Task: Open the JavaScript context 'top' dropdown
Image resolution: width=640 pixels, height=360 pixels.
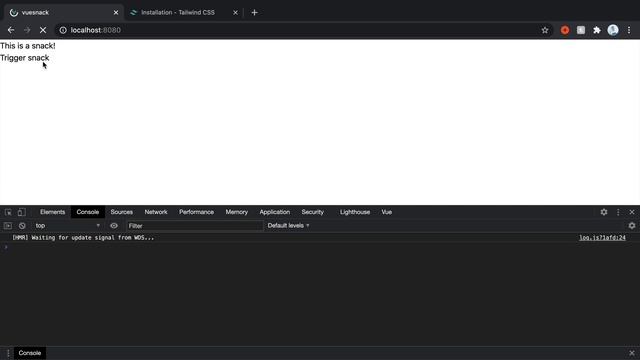Action: [x=67, y=226]
